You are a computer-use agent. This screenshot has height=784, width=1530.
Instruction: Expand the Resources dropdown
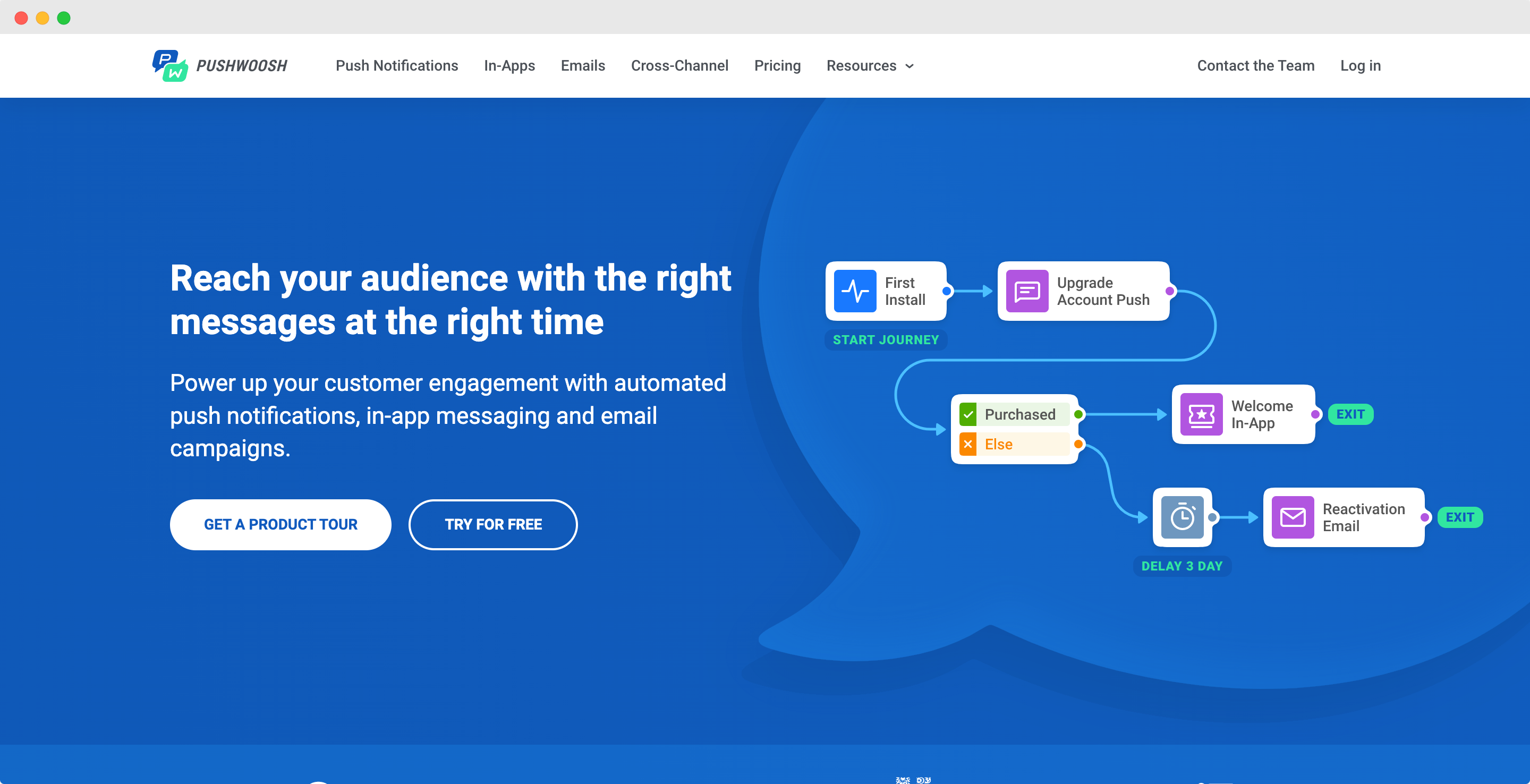pyautogui.click(x=869, y=66)
